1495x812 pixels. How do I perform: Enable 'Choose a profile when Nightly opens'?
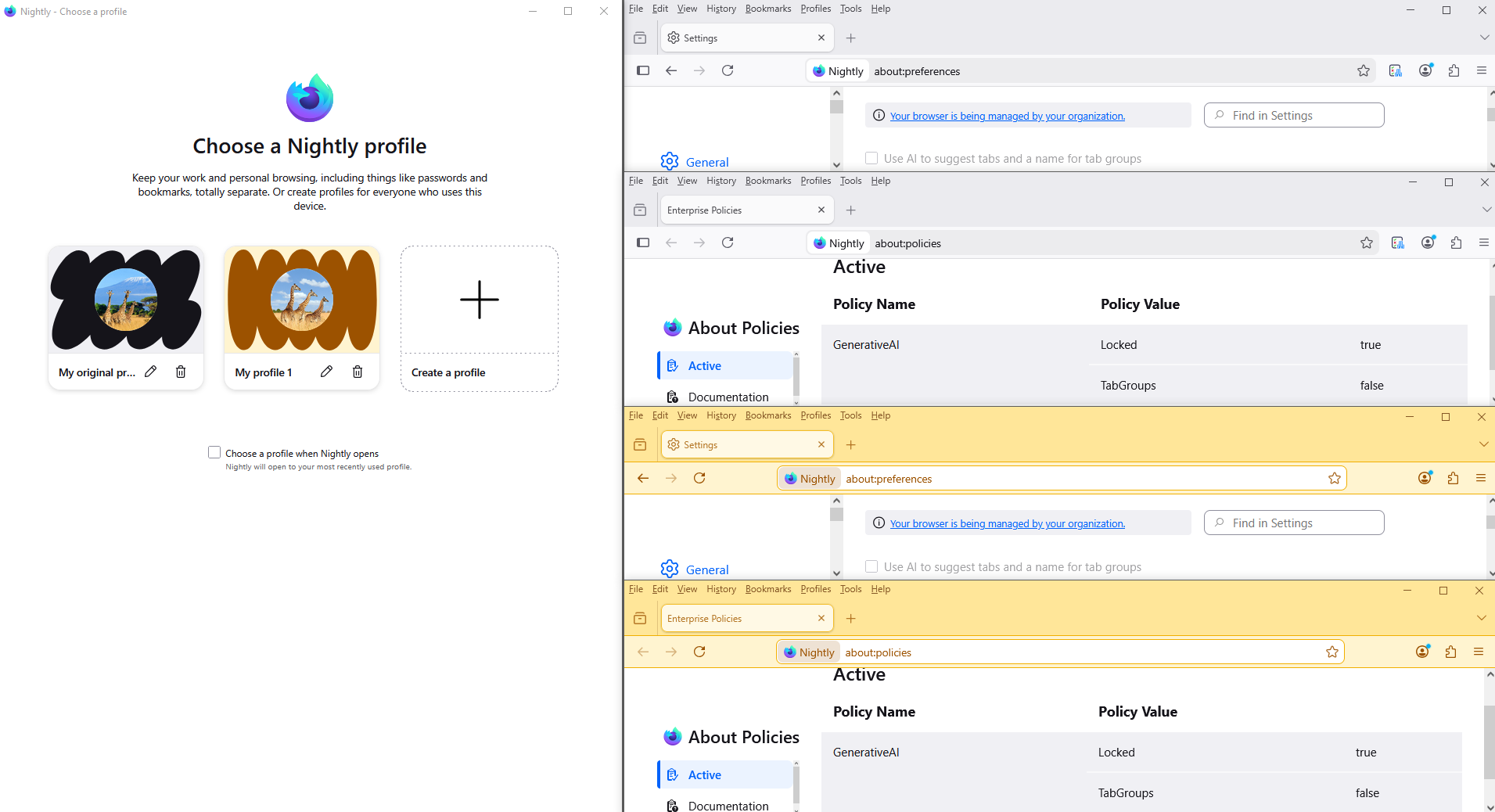pos(214,452)
